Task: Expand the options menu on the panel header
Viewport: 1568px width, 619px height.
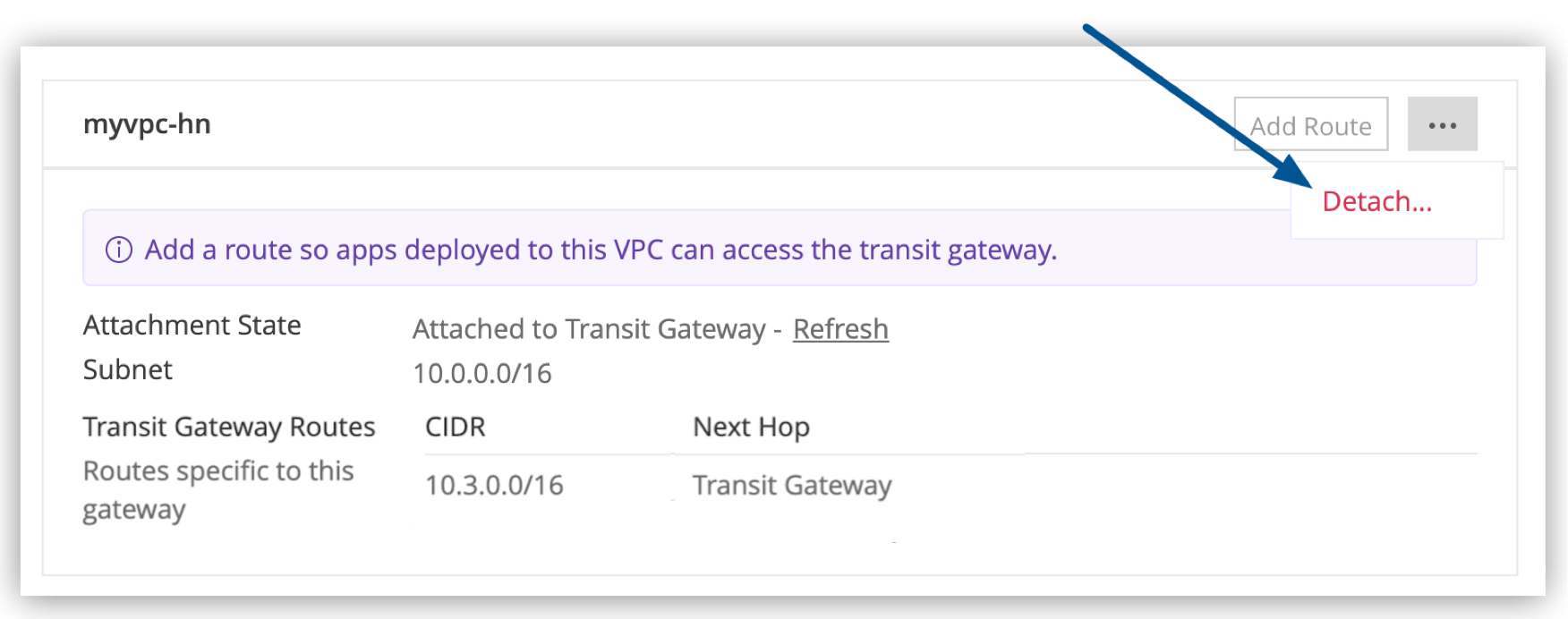Action: tap(1442, 124)
